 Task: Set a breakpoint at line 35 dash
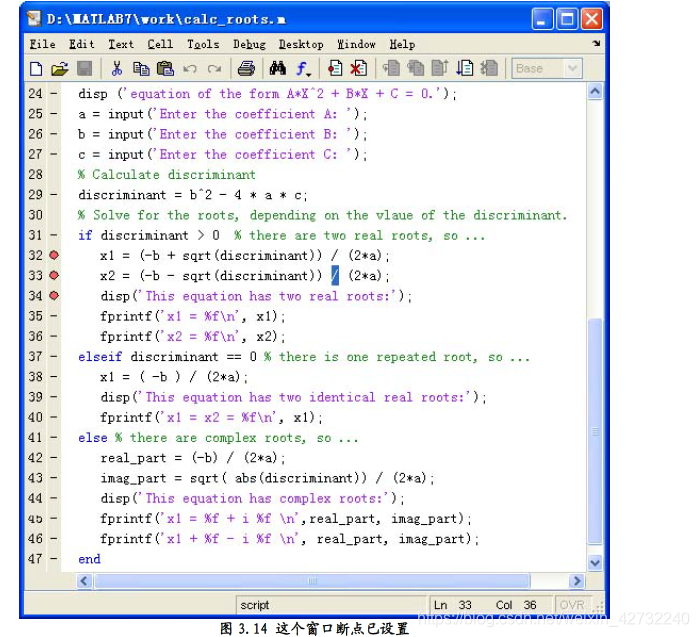click(54, 316)
